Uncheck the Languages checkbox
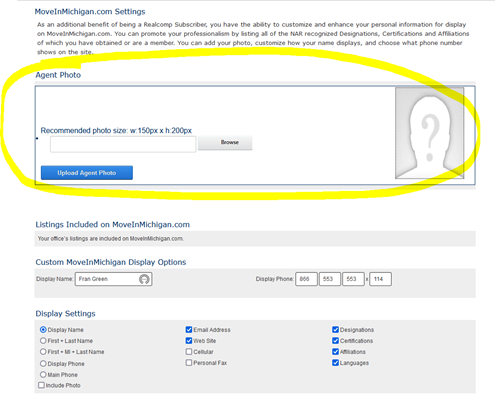Screen dimensions: 495x403 pos(335,363)
